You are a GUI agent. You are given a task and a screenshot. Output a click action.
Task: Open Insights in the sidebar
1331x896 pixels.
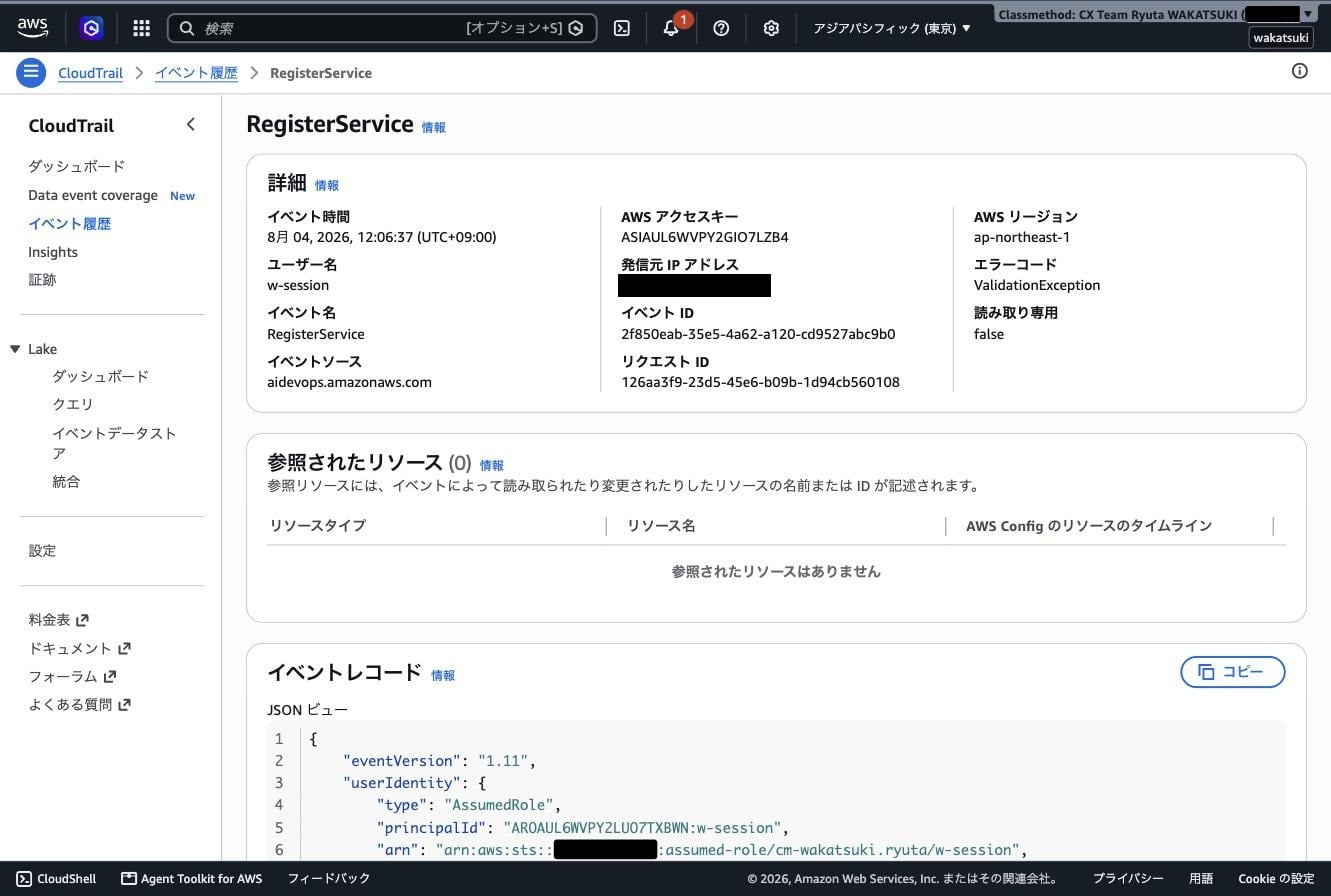[53, 252]
